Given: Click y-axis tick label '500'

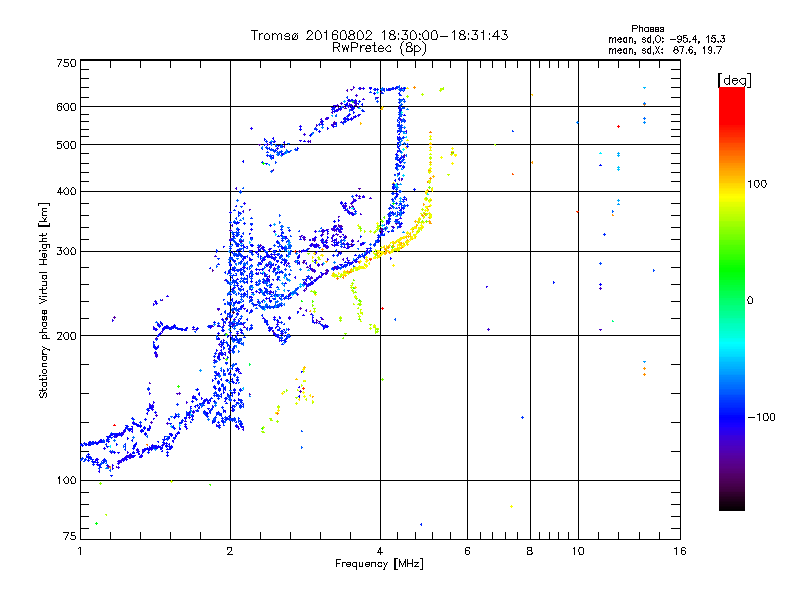Looking at the screenshot, I should pos(66,145).
